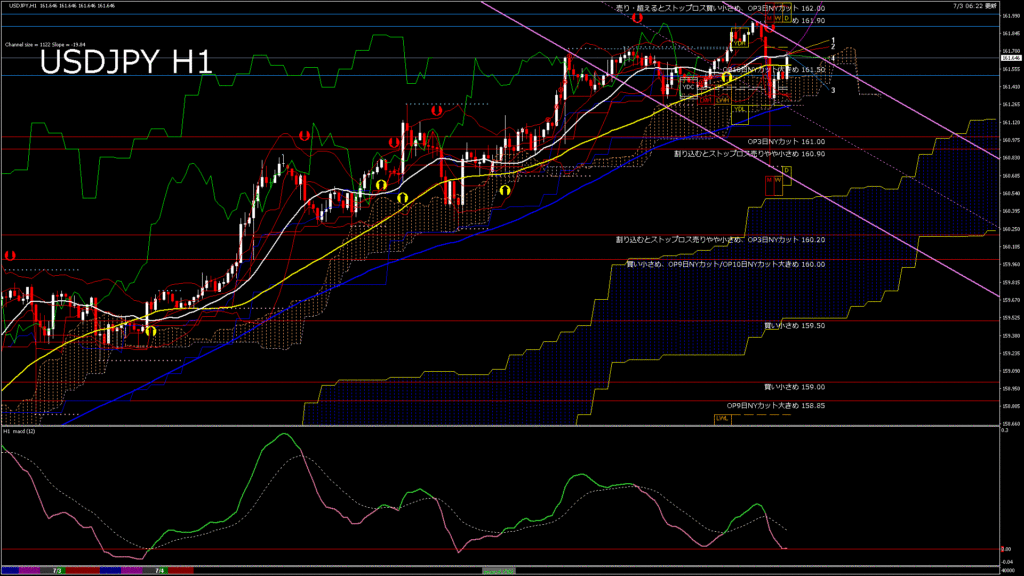This screenshot has width=1024, height=576.
Task: Click the large USDJPY H1 title label
Action: tap(125, 62)
